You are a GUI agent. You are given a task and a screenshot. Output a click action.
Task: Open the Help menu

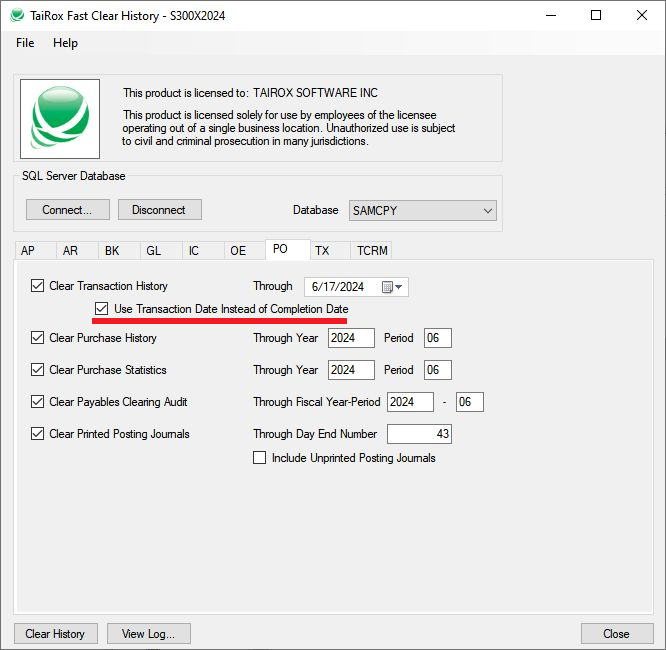point(65,43)
